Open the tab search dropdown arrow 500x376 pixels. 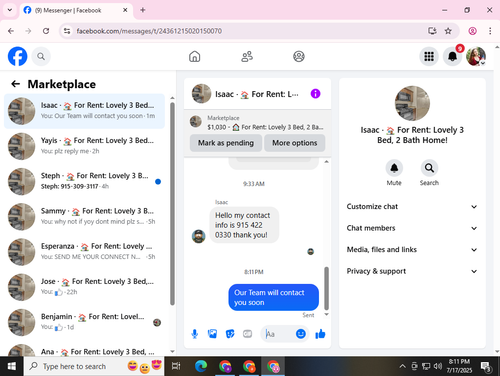point(10,10)
